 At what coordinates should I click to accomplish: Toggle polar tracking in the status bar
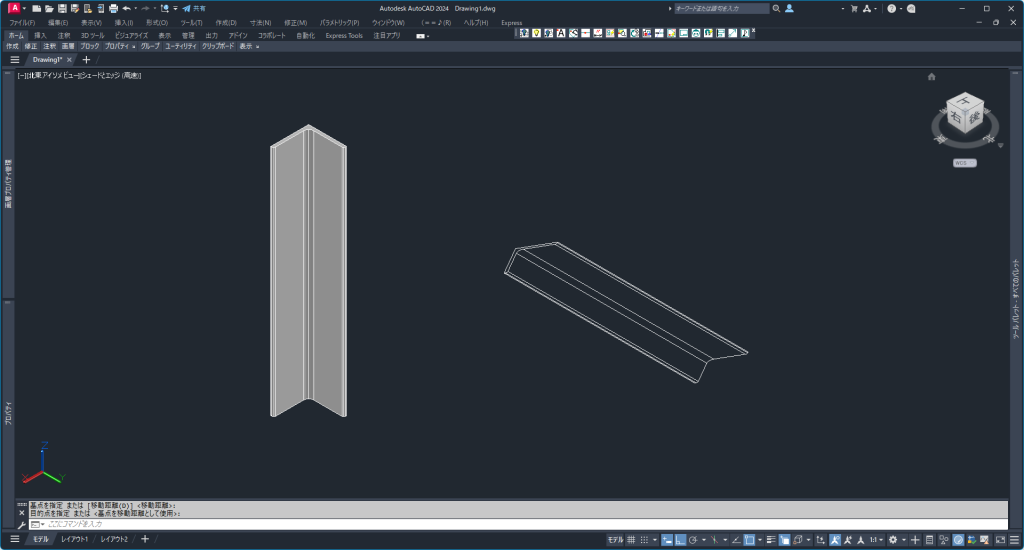click(x=694, y=540)
